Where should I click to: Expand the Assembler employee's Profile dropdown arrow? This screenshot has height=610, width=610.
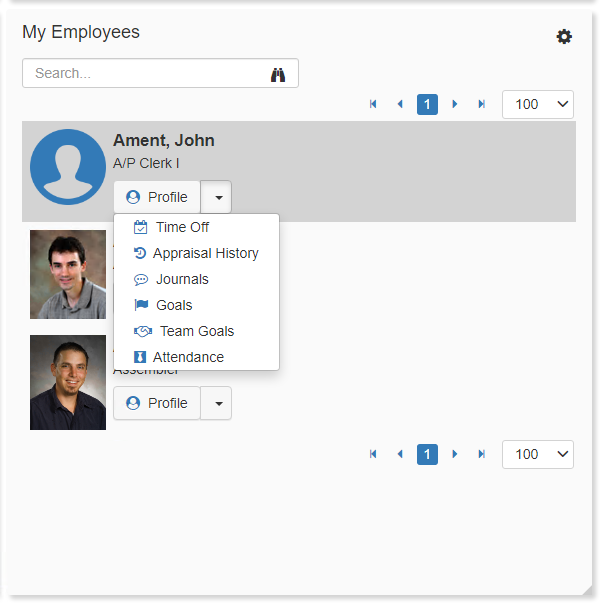click(x=217, y=403)
